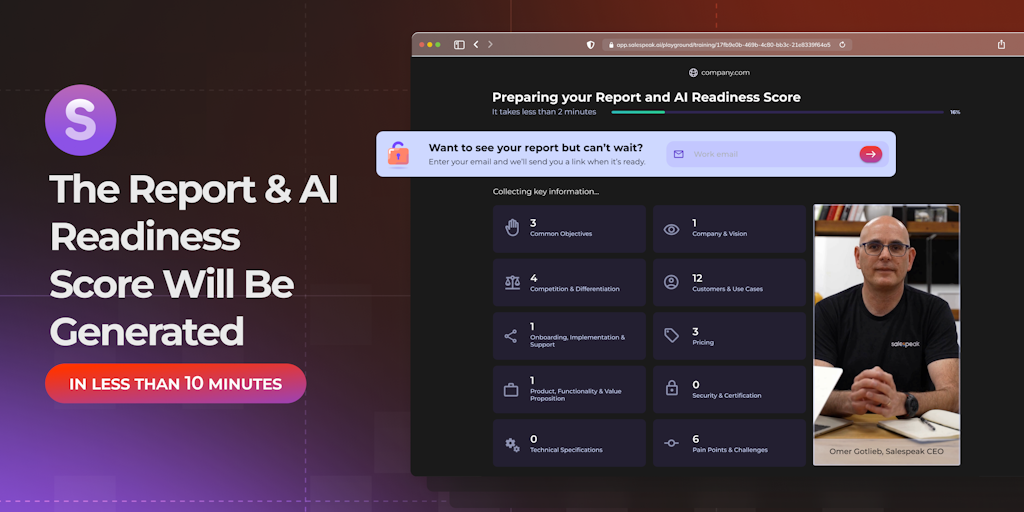The width and height of the screenshot is (1024, 512).
Task: Click the unlocked padlock icon in banner
Action: [398, 154]
